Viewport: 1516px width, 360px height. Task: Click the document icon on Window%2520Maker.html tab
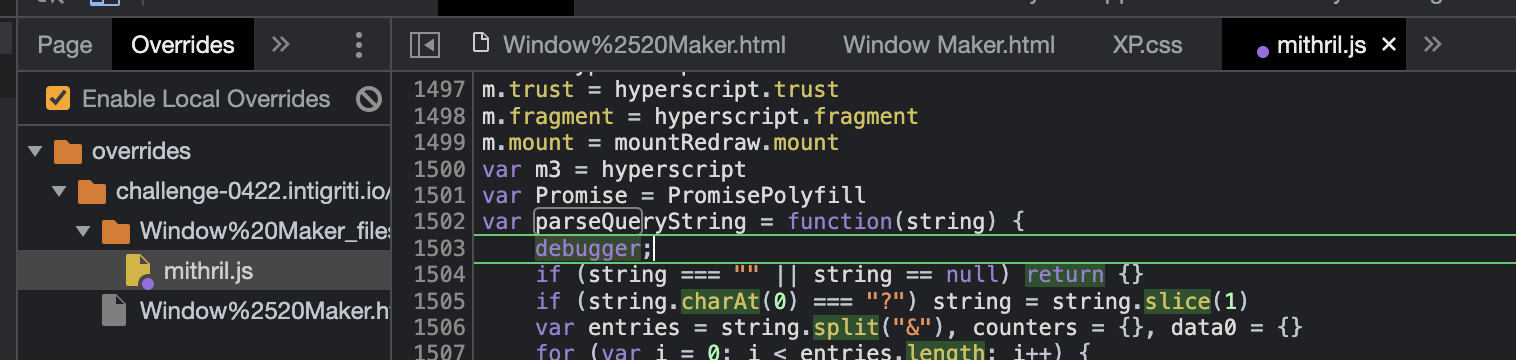point(482,44)
